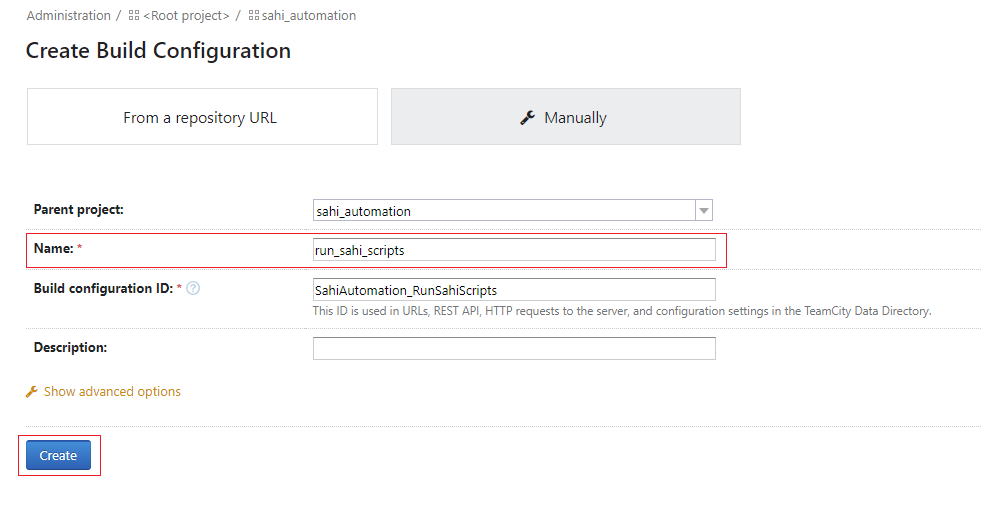Click the empty Description input field

click(514, 348)
